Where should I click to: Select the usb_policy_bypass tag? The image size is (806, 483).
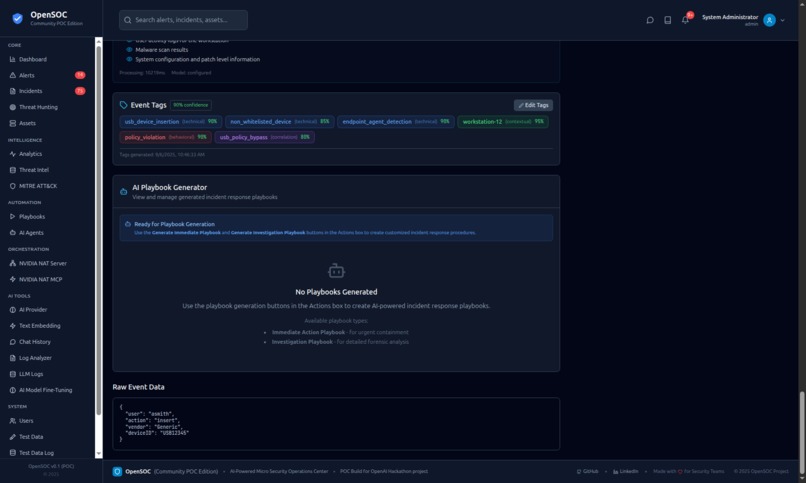coord(264,137)
